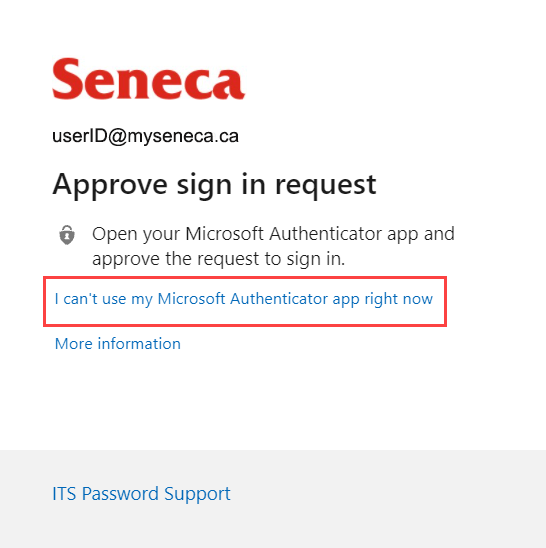Image resolution: width=546 pixels, height=548 pixels.
Task: Open "I can't use my Microsoft Authenticator app" link
Action: 244,299
